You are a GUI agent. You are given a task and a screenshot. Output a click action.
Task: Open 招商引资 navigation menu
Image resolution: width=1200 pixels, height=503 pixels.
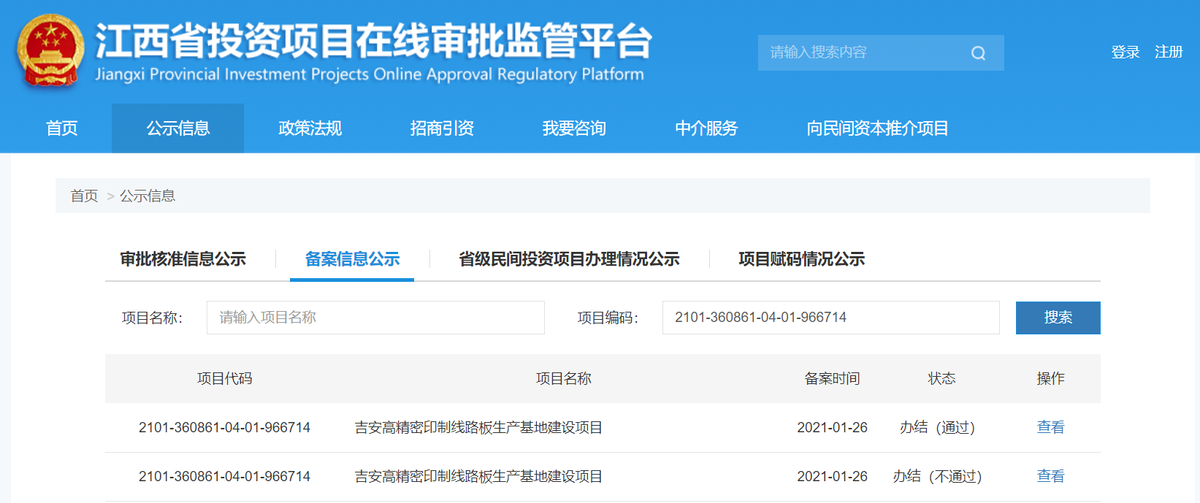click(x=442, y=128)
